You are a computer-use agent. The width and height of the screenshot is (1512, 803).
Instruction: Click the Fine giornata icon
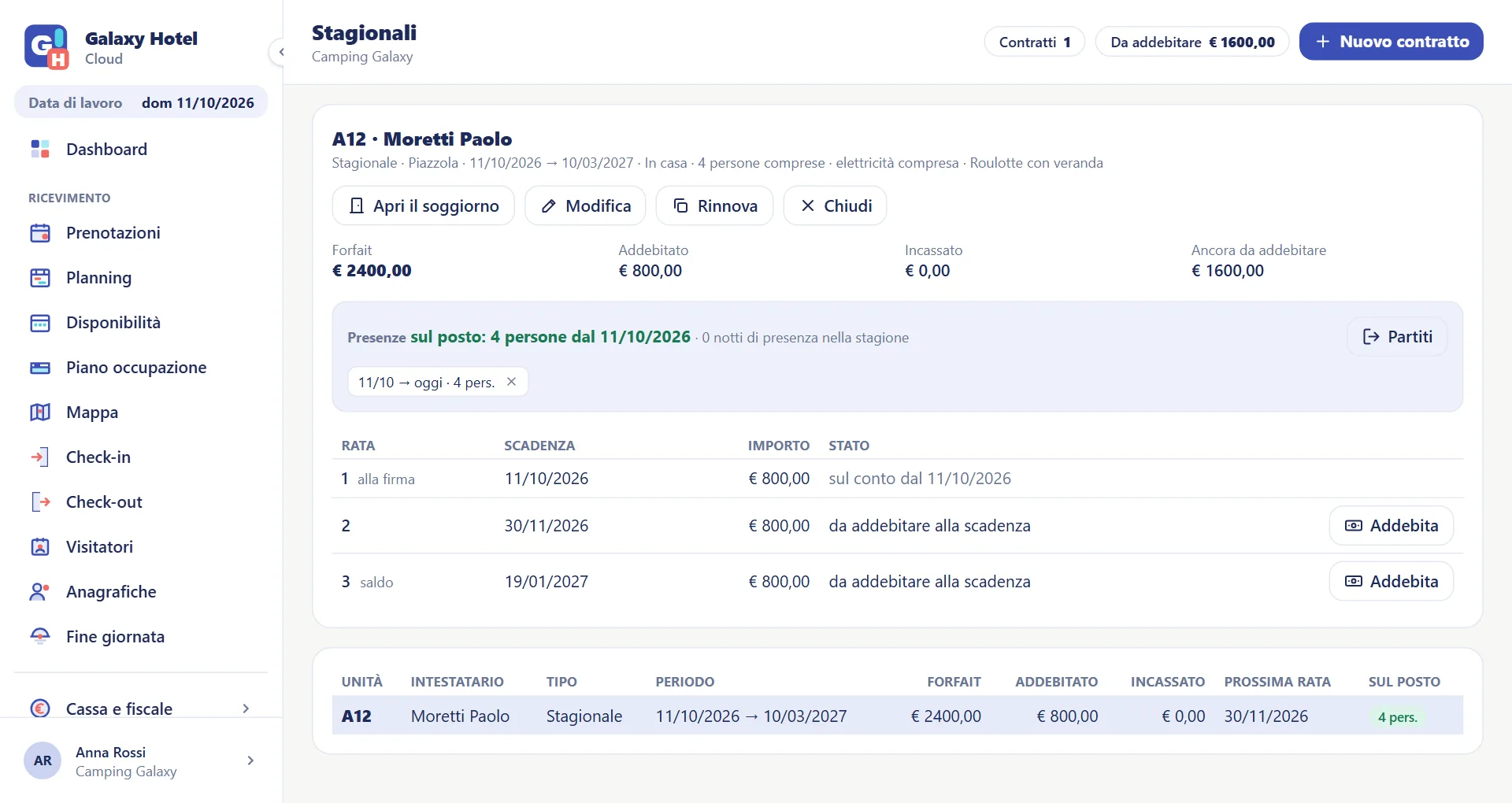(40, 637)
